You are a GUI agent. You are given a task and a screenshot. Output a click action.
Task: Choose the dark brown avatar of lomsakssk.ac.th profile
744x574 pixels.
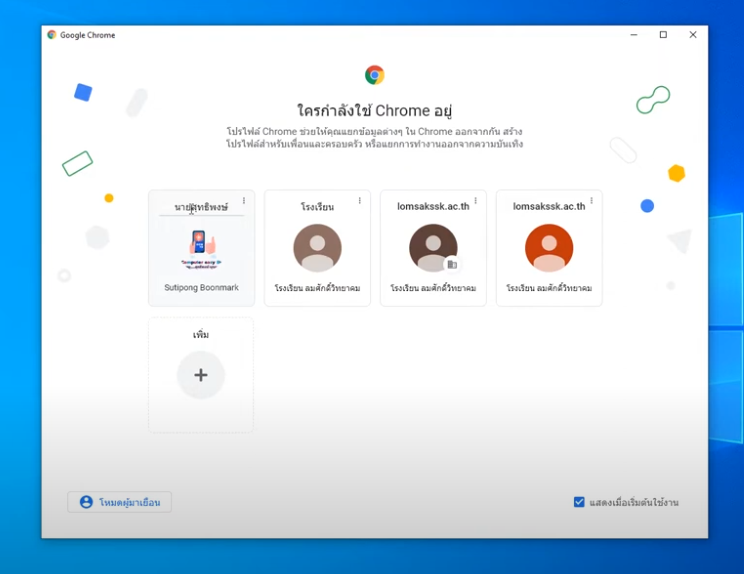pyautogui.click(x=433, y=248)
